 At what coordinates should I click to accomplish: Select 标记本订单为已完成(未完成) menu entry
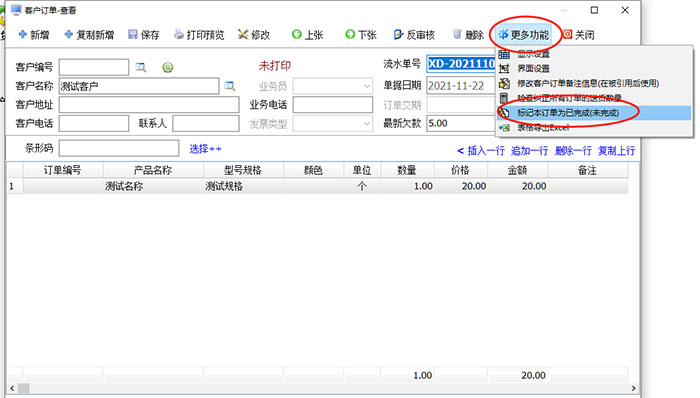tap(594, 113)
